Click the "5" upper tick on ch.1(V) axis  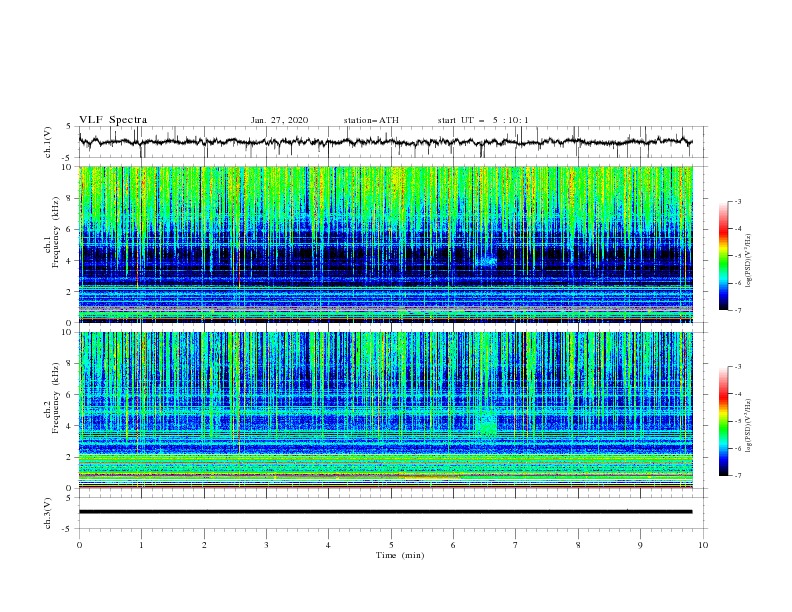pyautogui.click(x=69, y=126)
